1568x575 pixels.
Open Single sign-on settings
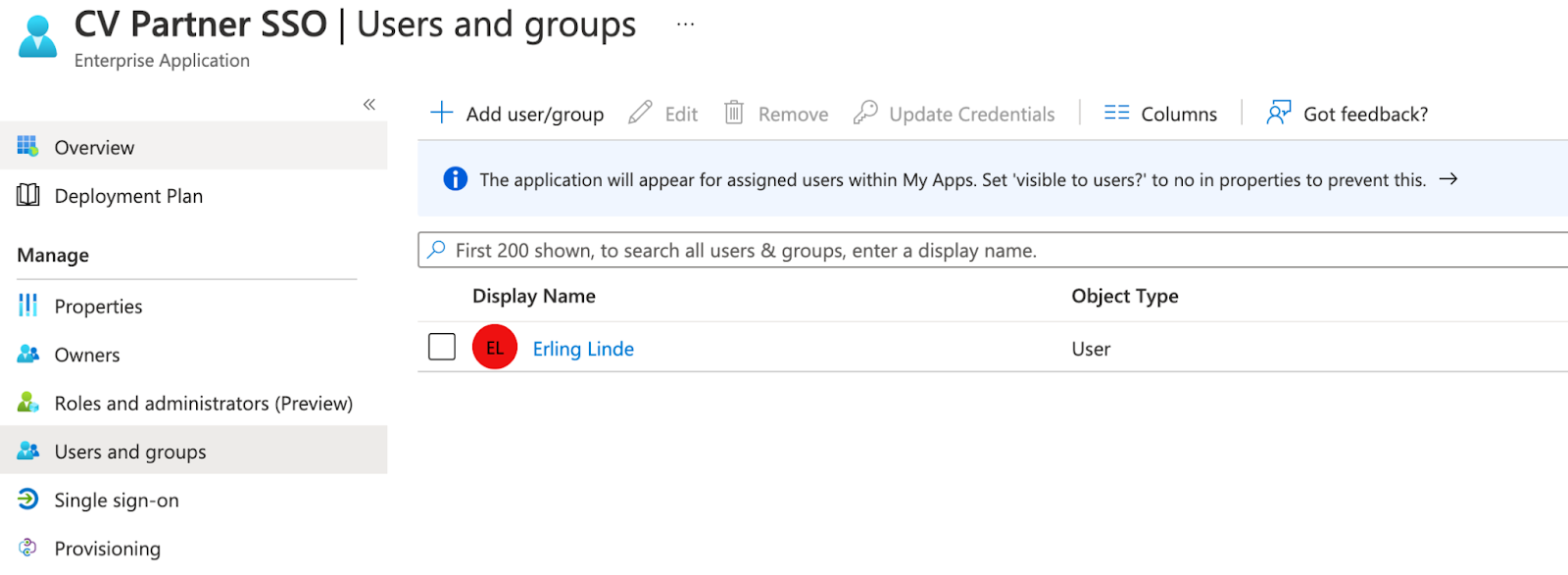click(x=117, y=501)
